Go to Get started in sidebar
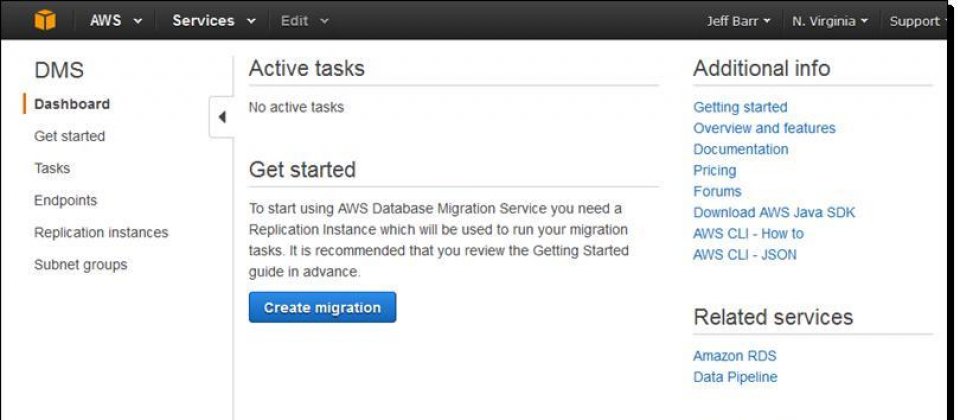960x420 pixels. 69,136
